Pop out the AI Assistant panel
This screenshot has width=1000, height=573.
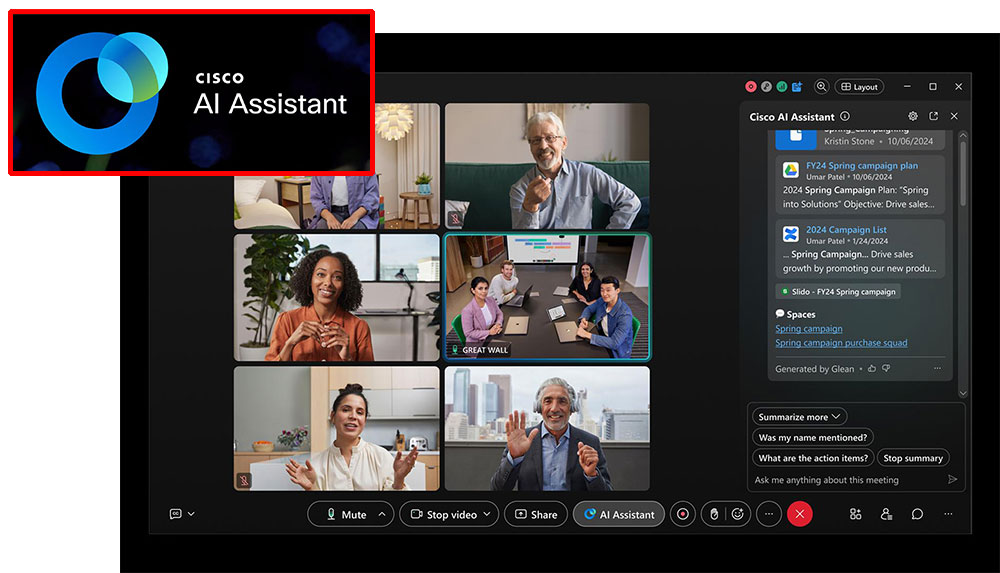pyautogui.click(x=934, y=116)
